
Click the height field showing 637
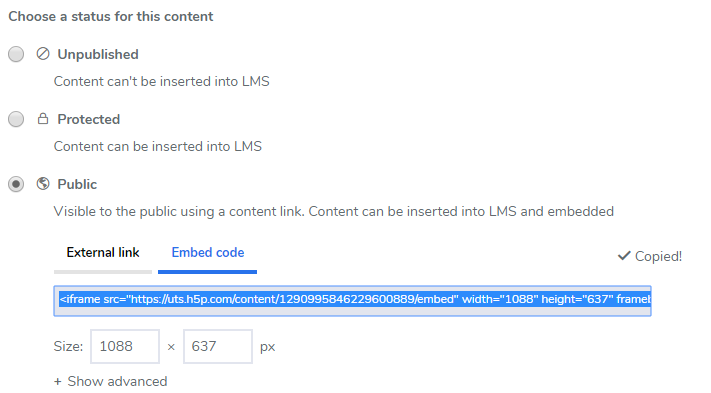218,346
